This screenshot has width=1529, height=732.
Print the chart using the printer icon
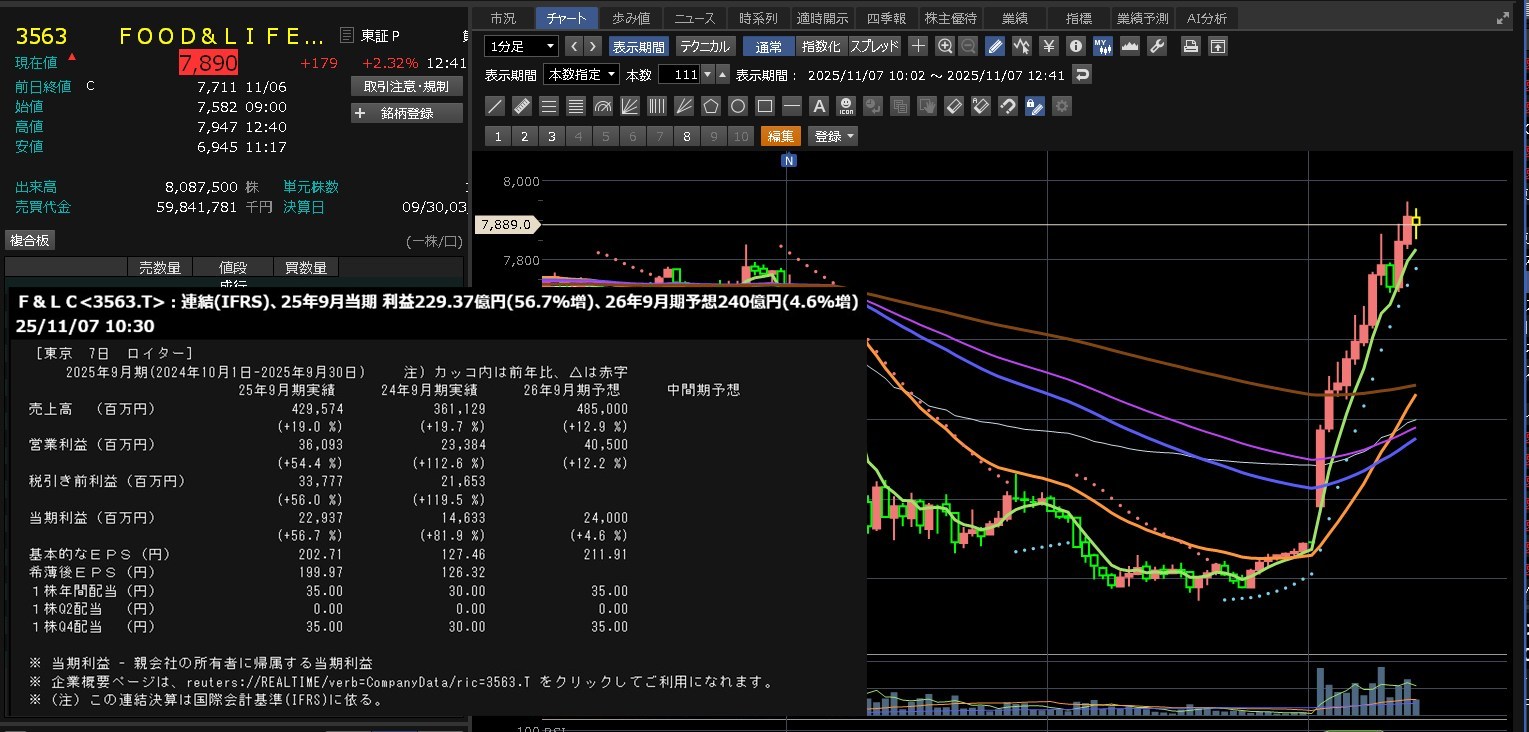click(x=1190, y=46)
